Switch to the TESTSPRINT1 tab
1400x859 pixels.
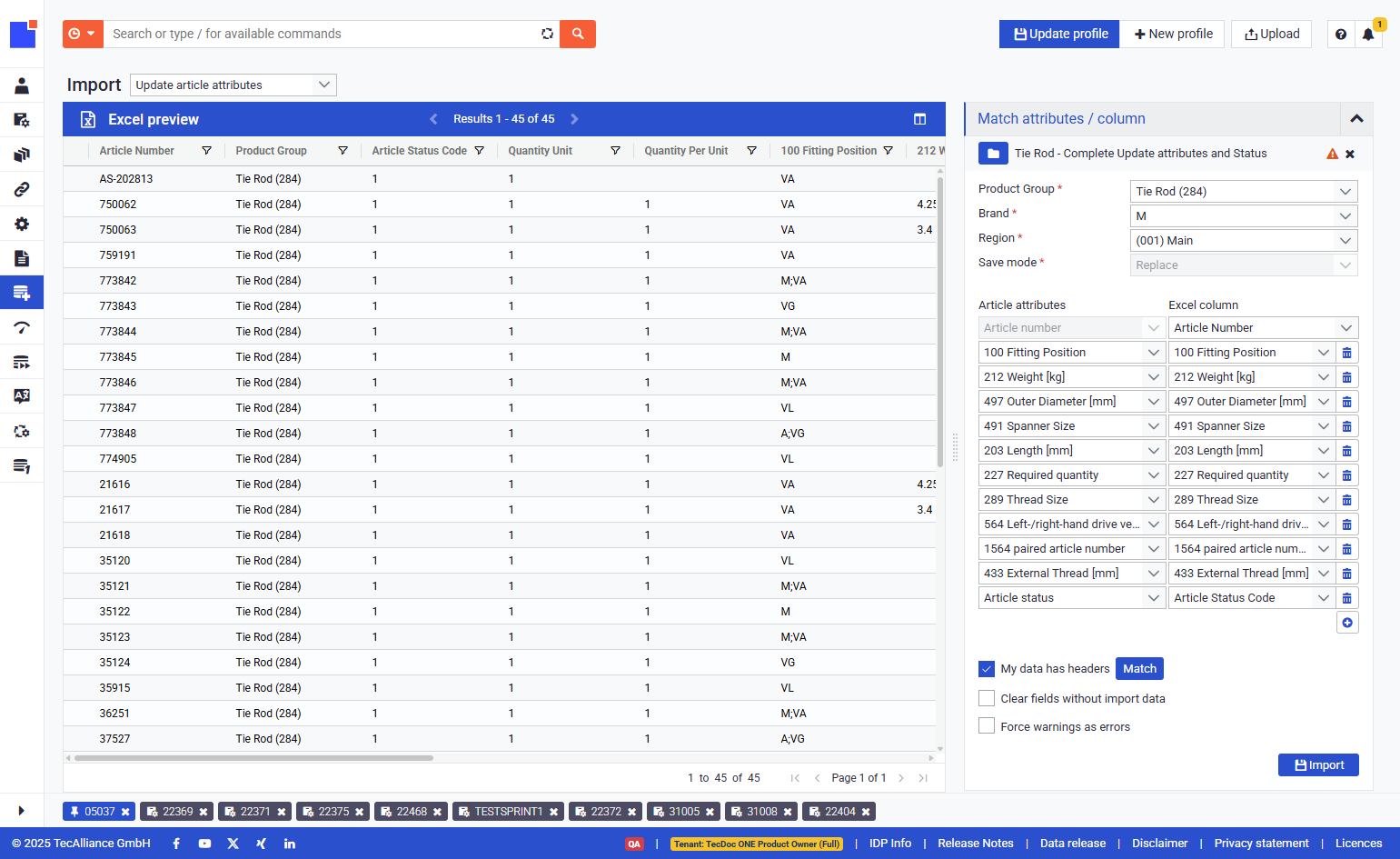click(x=508, y=812)
